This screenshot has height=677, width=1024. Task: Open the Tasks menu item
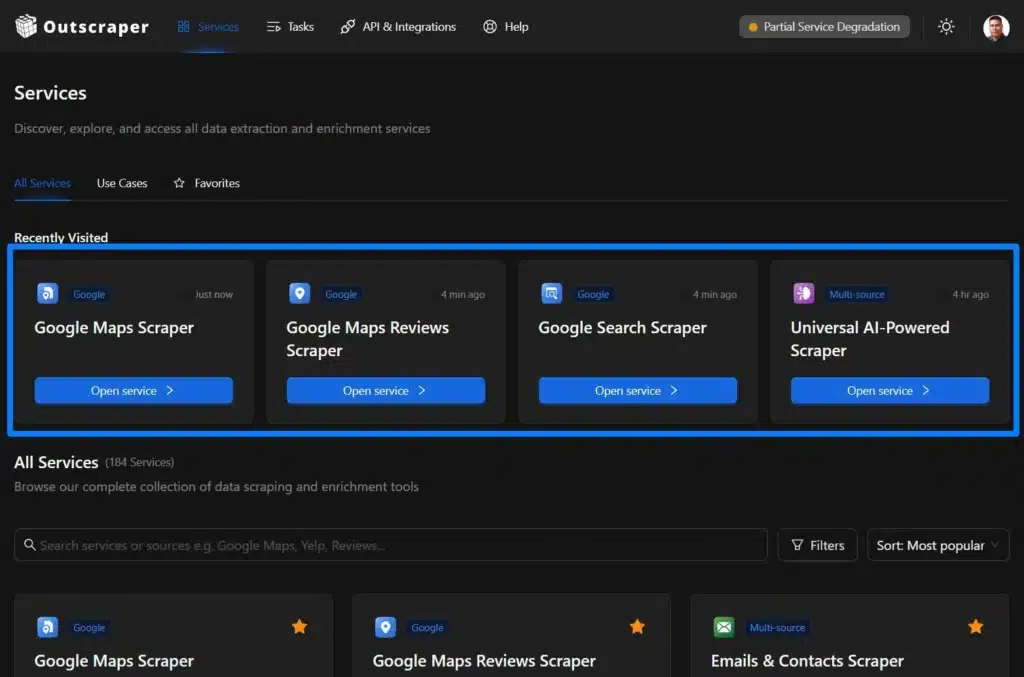click(x=290, y=27)
